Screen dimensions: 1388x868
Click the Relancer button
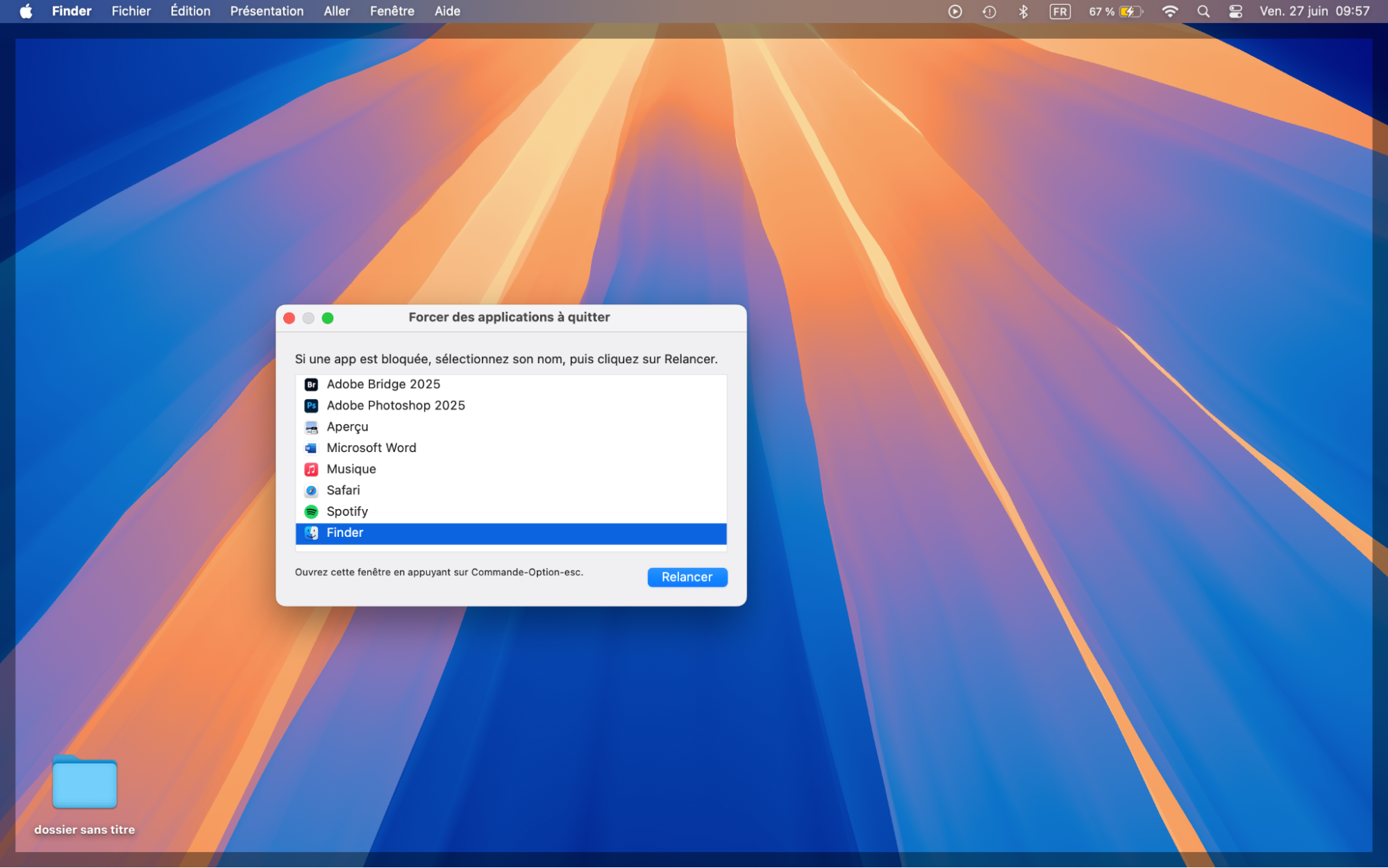687,577
